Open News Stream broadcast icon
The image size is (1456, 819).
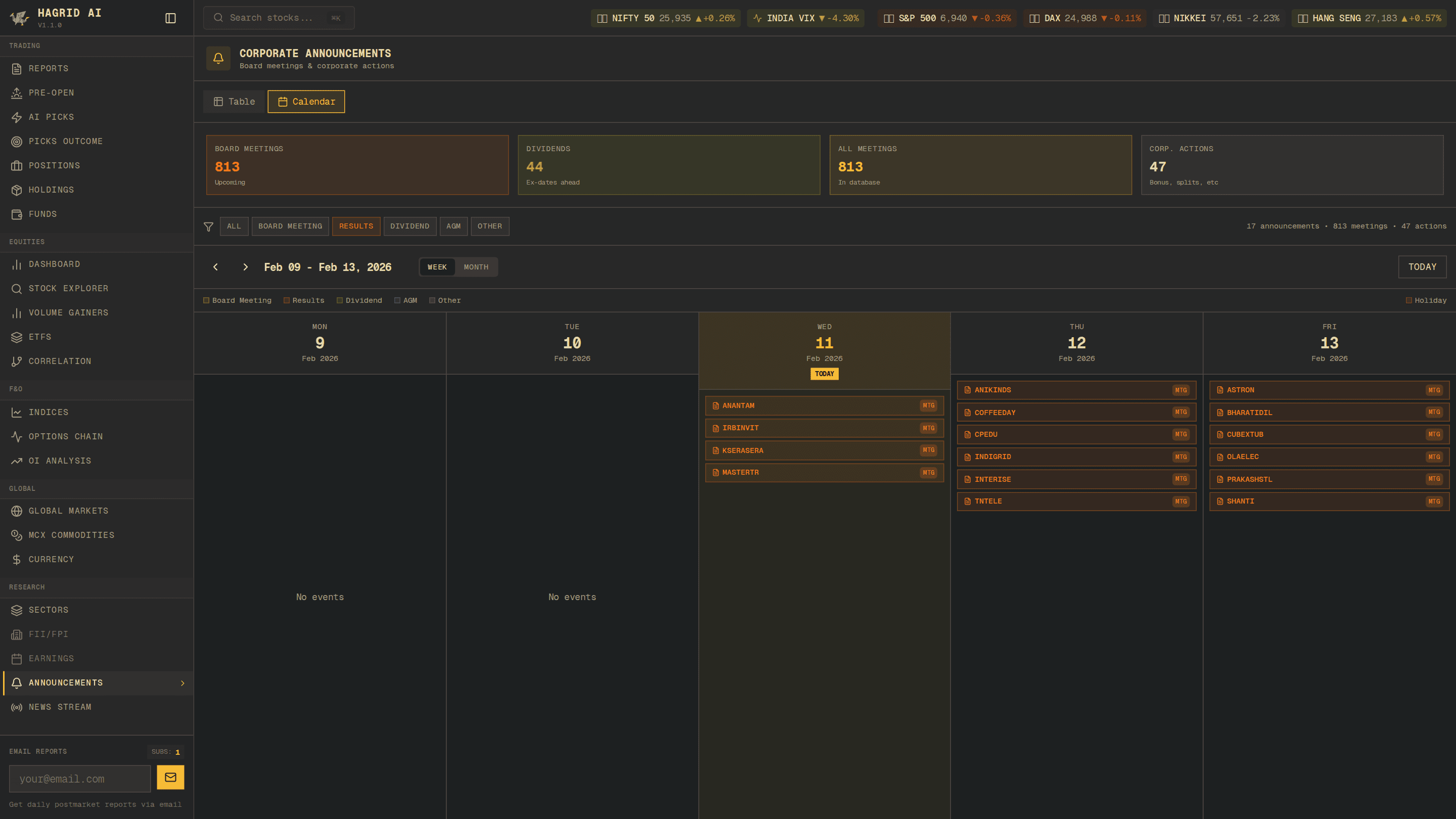tap(16, 707)
